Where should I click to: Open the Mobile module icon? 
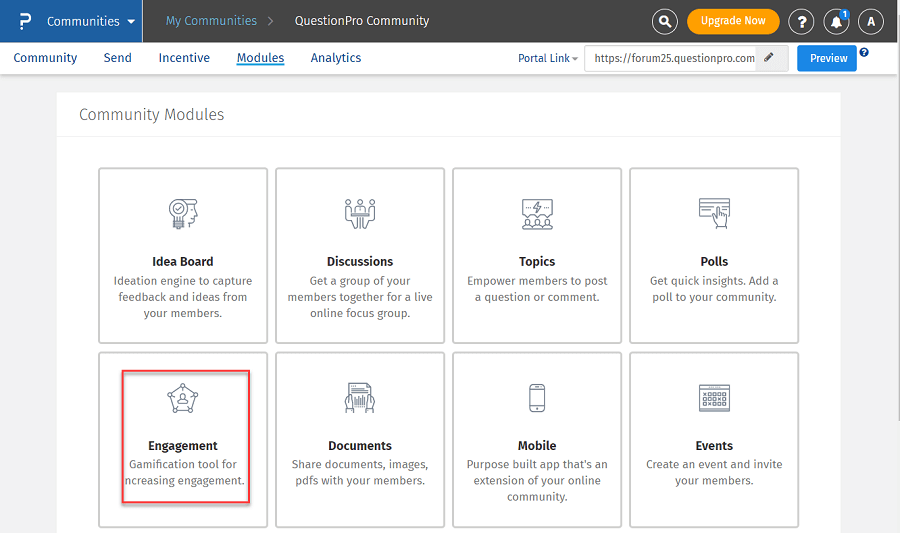click(x=537, y=398)
